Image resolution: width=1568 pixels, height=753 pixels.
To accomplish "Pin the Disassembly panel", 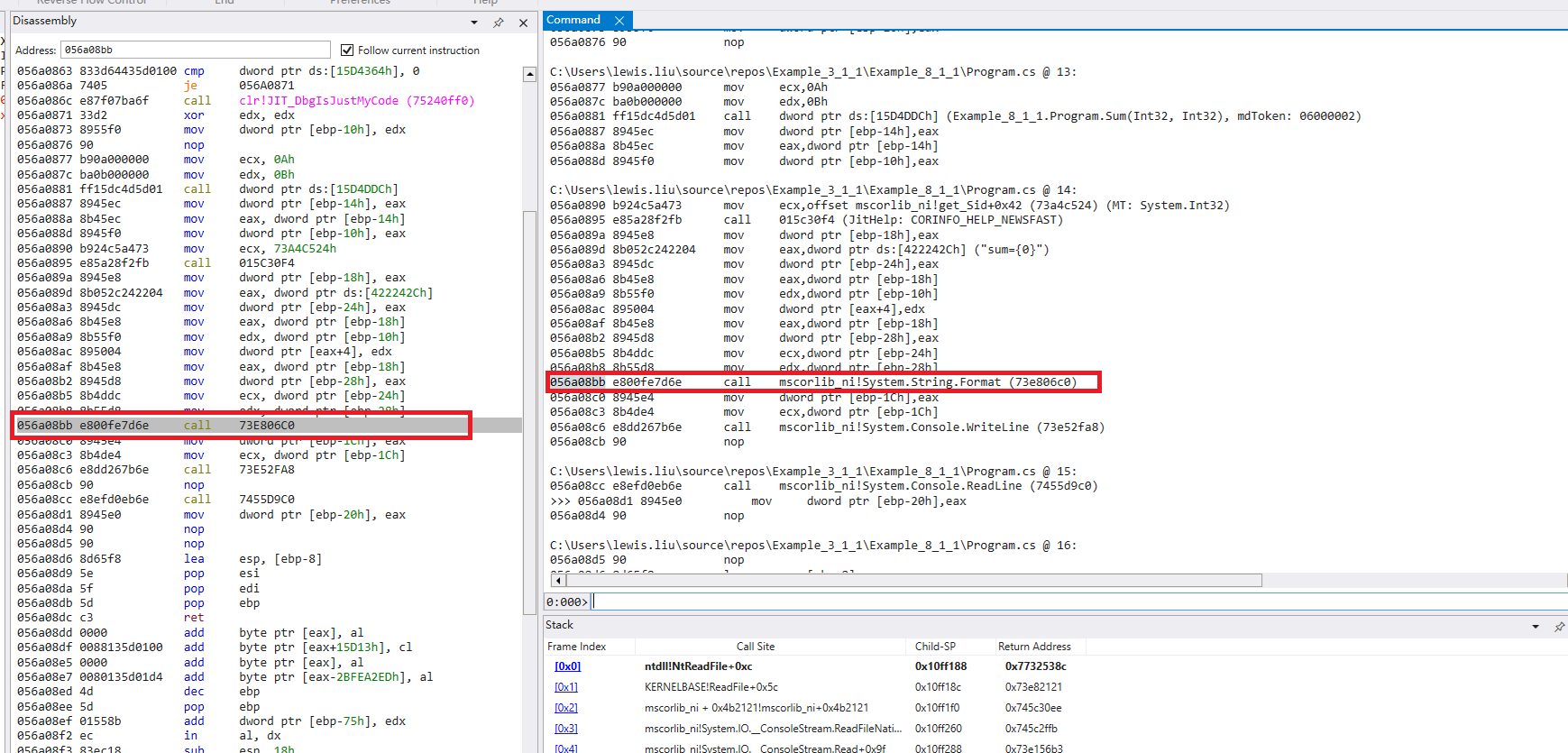I will pyautogui.click(x=498, y=23).
